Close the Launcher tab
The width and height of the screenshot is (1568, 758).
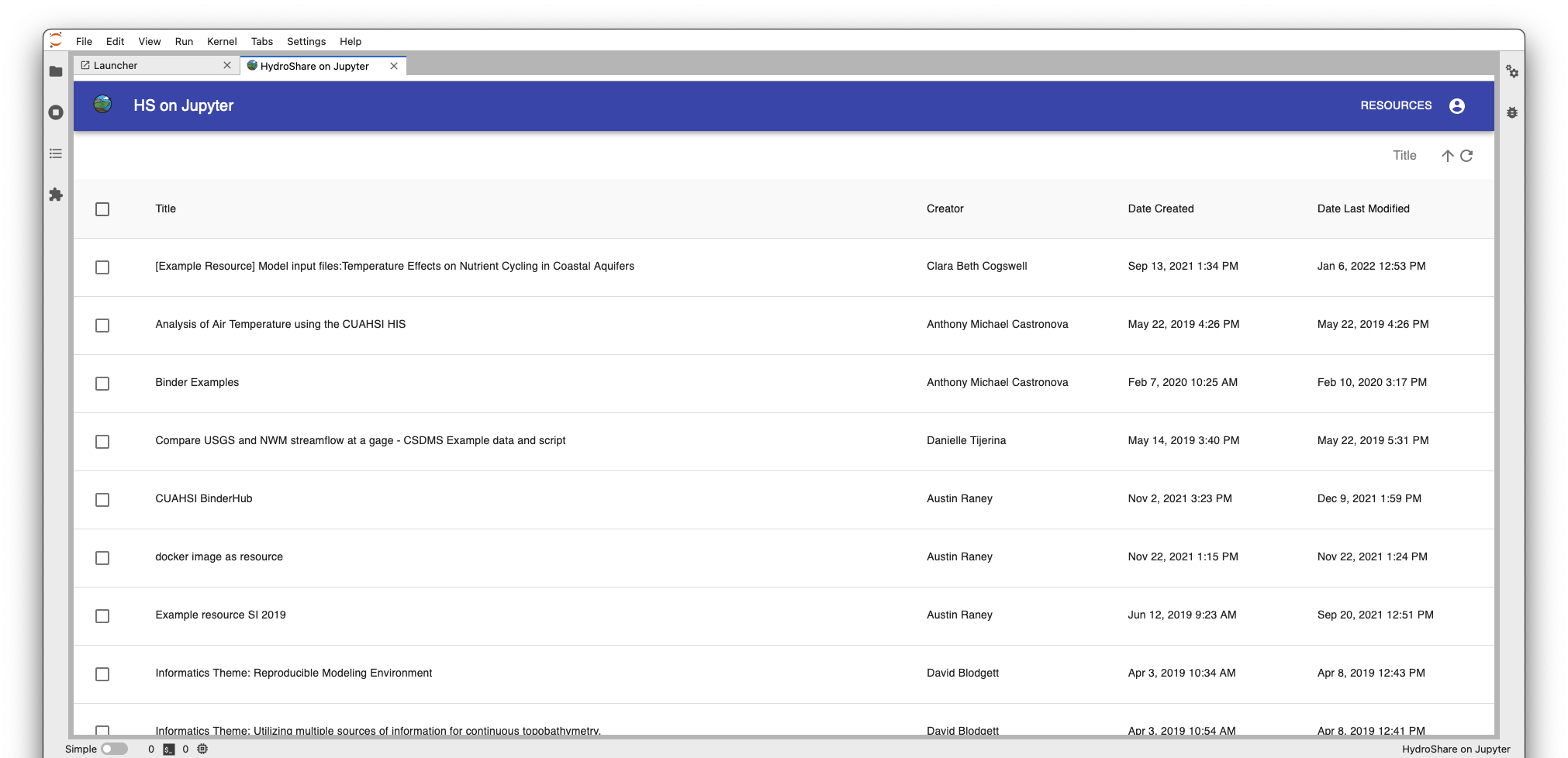227,65
